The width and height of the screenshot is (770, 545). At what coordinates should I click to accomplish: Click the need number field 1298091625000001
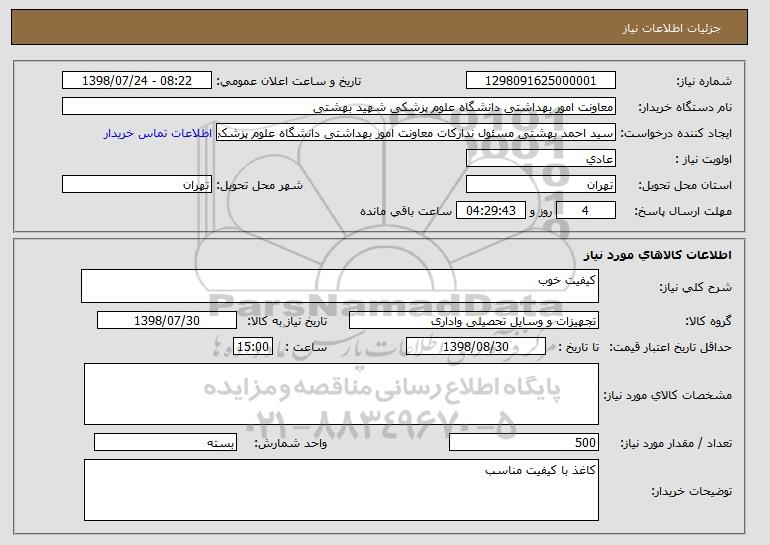click(541, 81)
